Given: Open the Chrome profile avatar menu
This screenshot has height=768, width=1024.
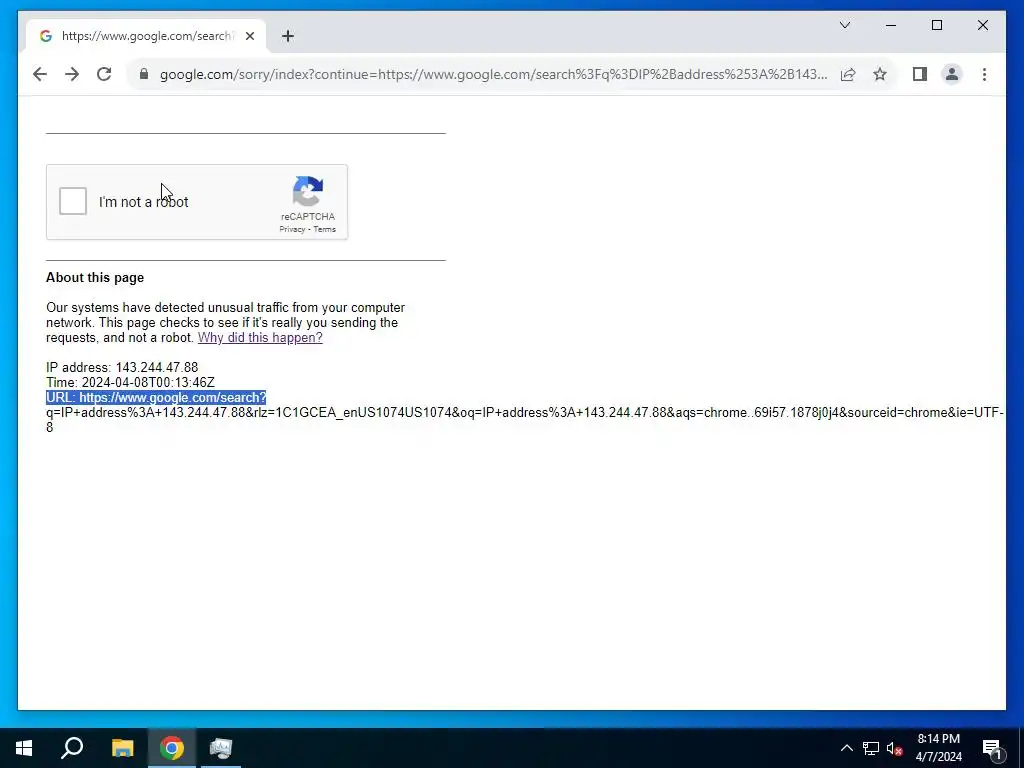Looking at the screenshot, I should [952, 74].
